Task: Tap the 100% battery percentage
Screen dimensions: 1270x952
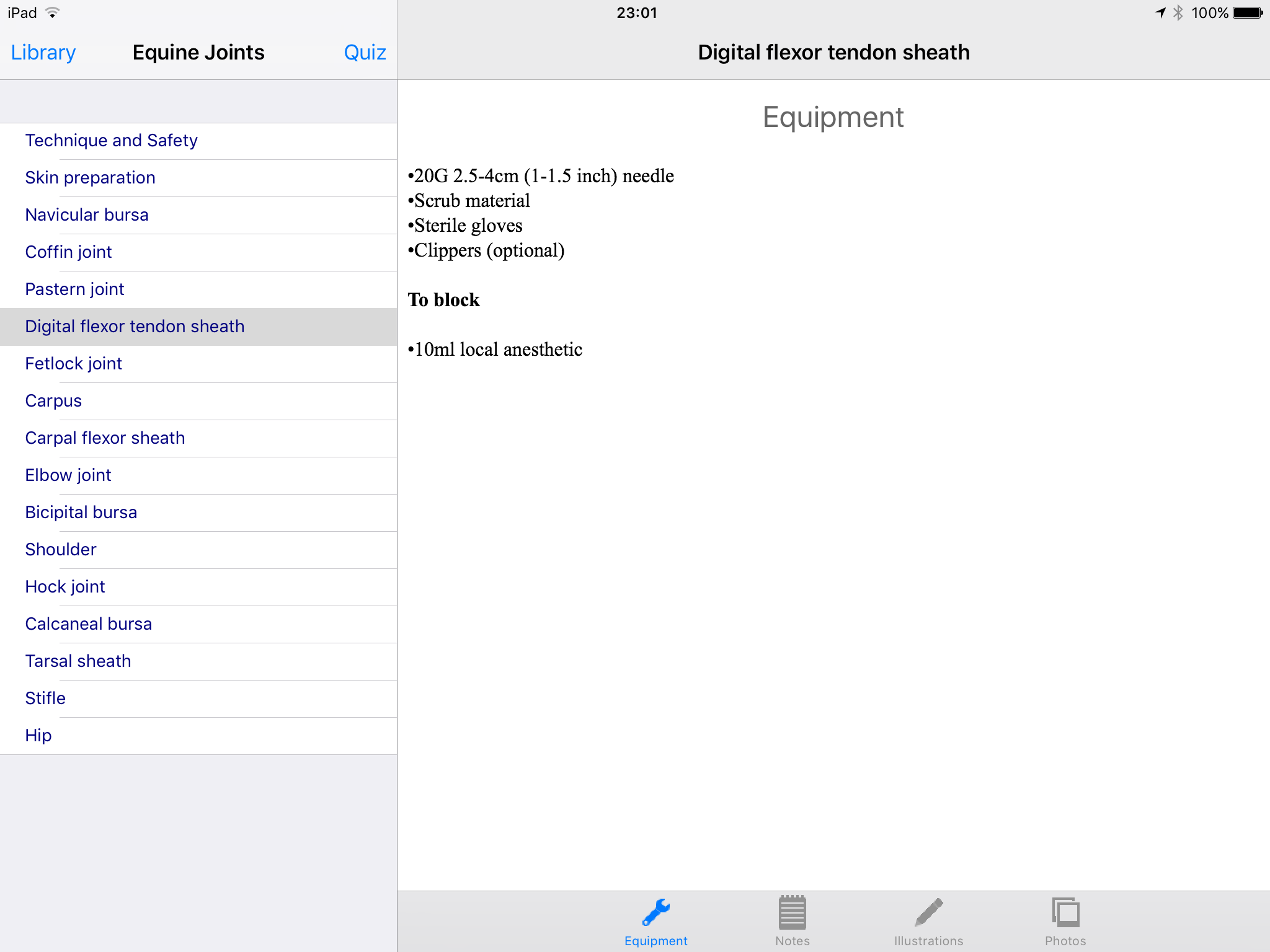Action: pos(1210,12)
